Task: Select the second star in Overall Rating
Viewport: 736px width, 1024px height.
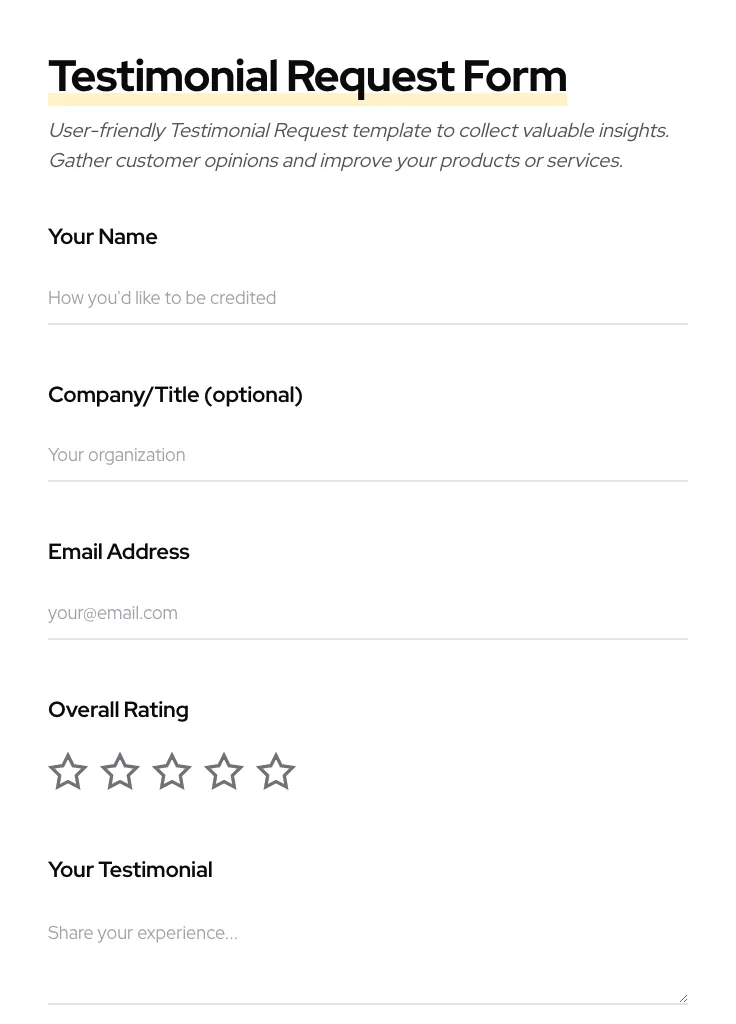Action: click(120, 771)
